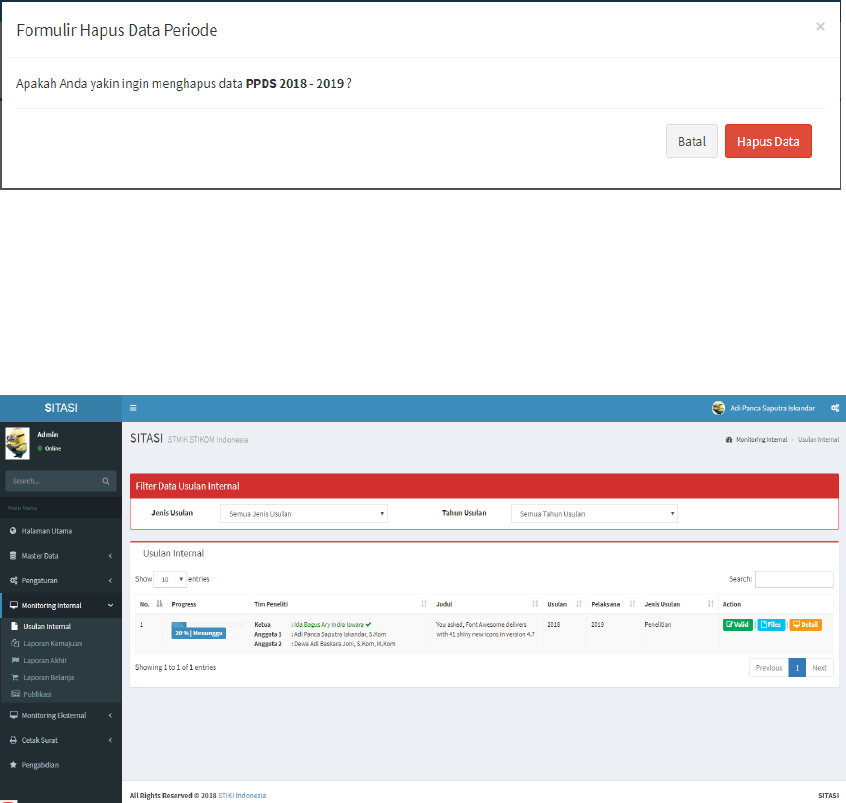Click the Master Data database icon
846x803 pixels.
pyautogui.click(x=13, y=556)
